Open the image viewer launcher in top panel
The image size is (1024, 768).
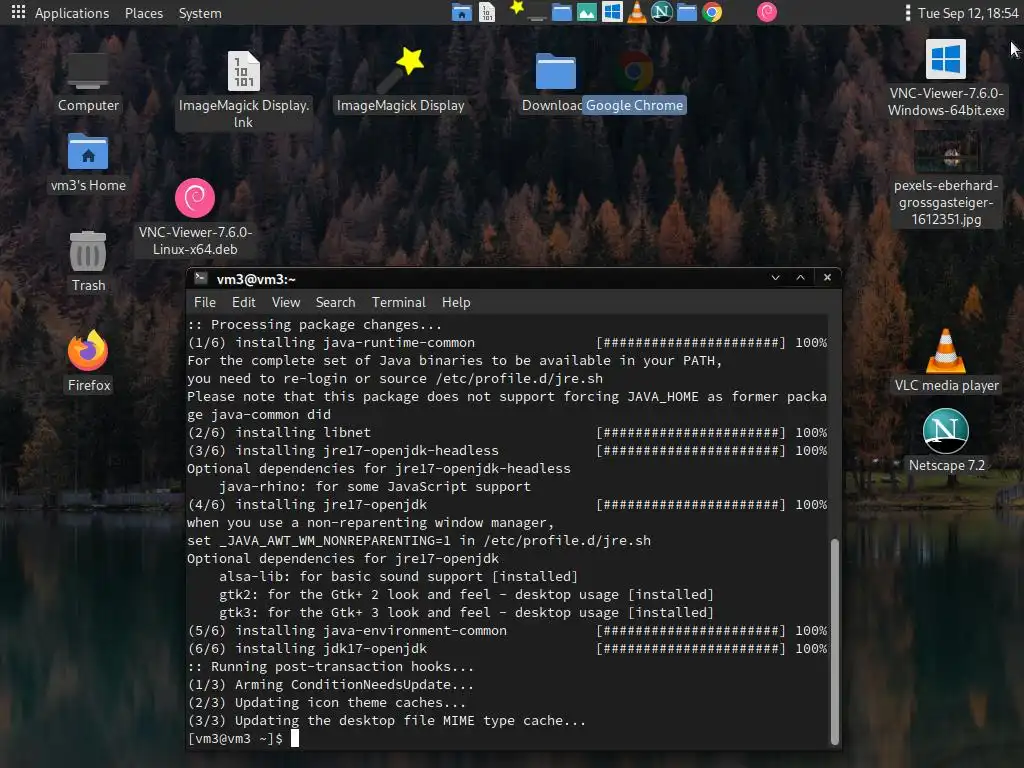point(587,12)
